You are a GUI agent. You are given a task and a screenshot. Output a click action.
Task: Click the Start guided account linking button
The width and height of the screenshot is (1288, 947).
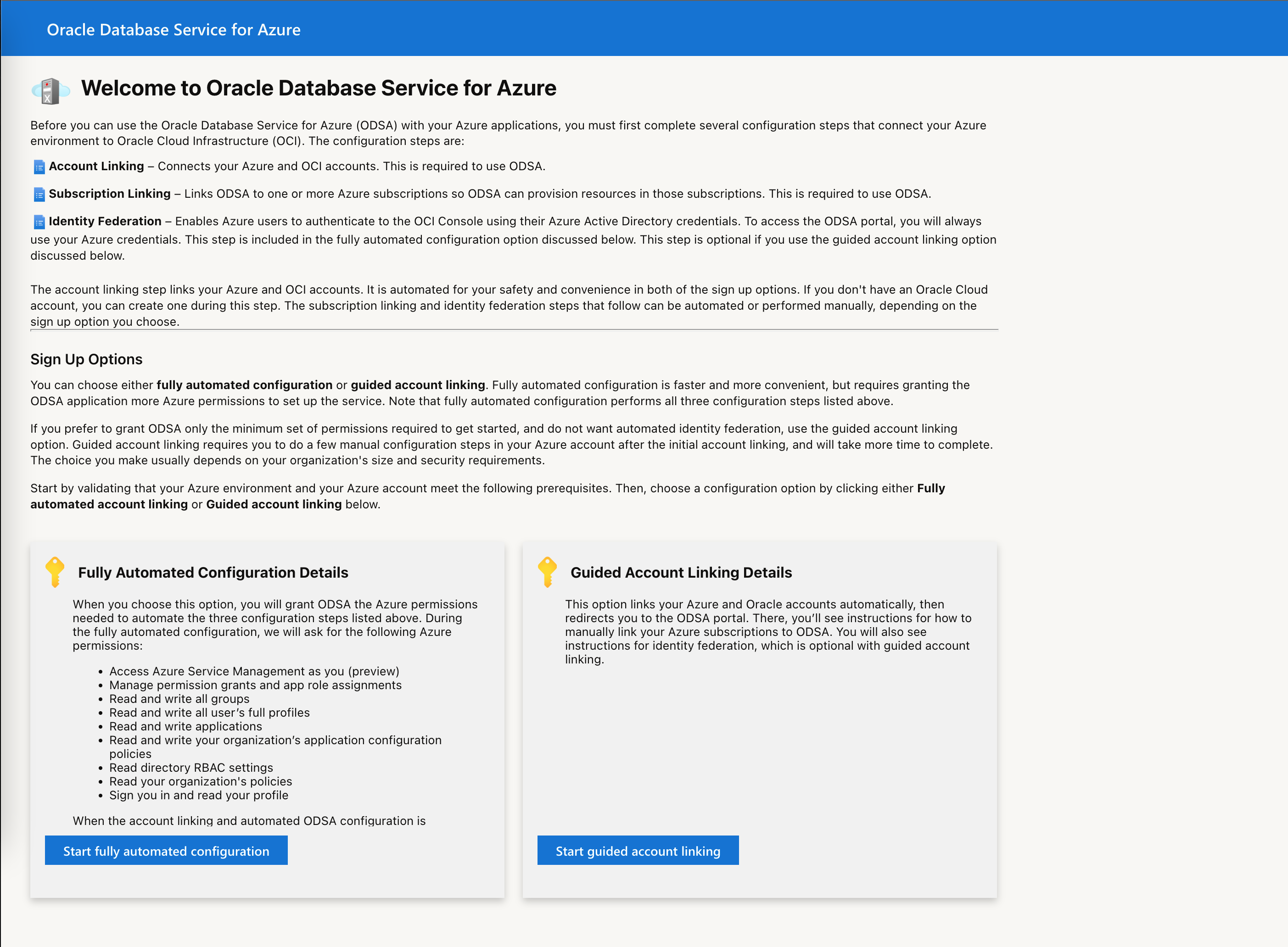[x=638, y=850]
